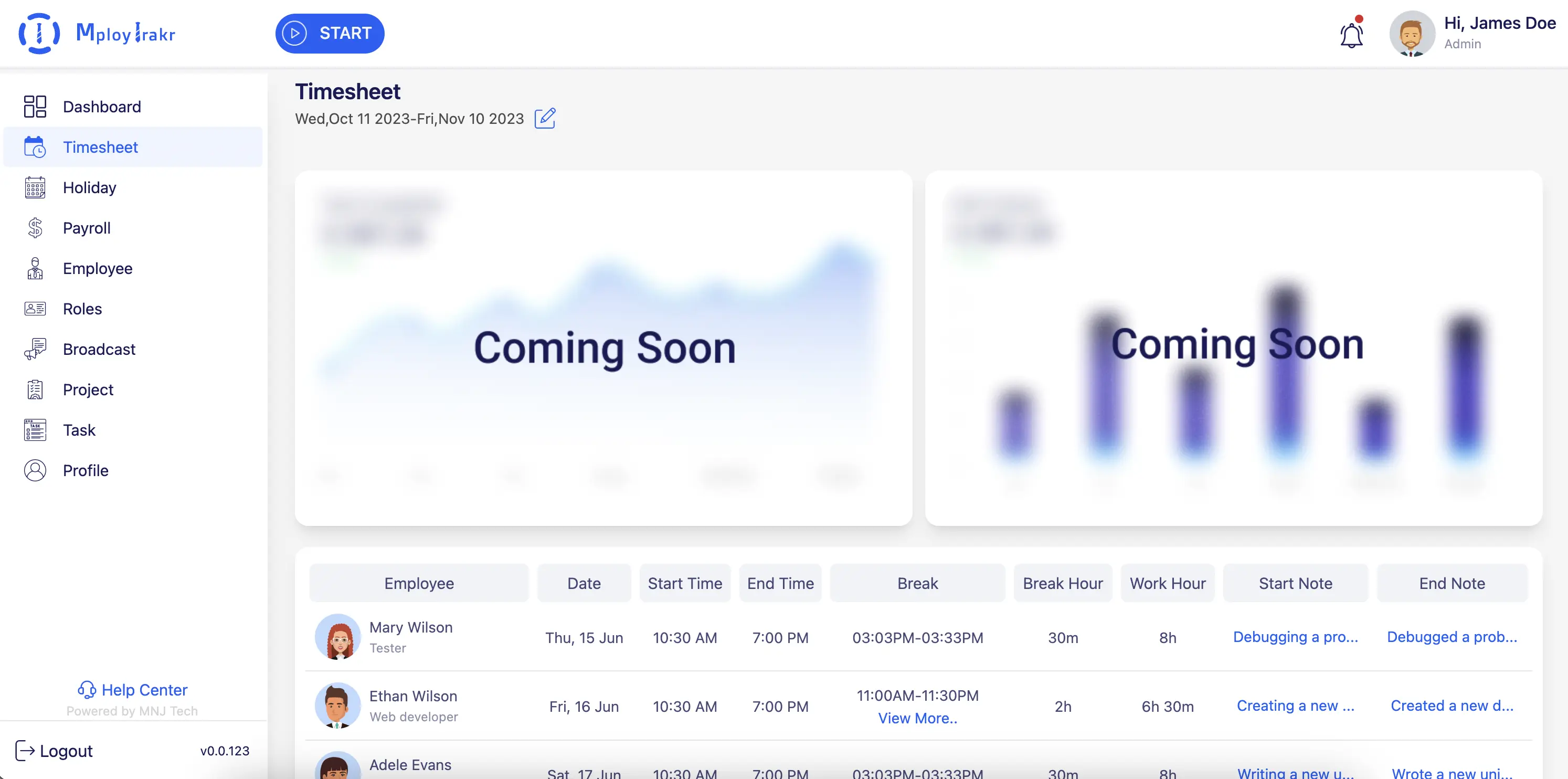Screen dimensions: 1568x779
Task: Click the Task list icon
Action: point(35,430)
